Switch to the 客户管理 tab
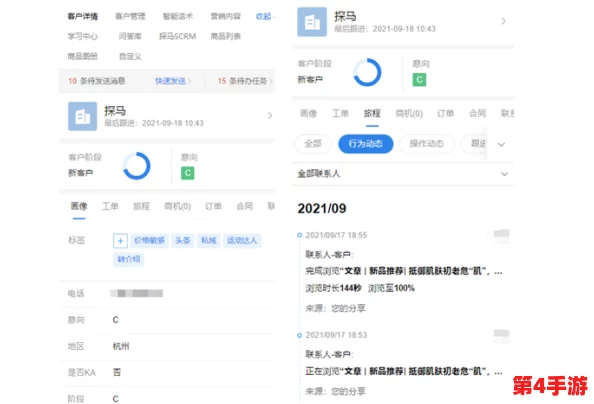The height and width of the screenshot is (404, 594). 130,16
